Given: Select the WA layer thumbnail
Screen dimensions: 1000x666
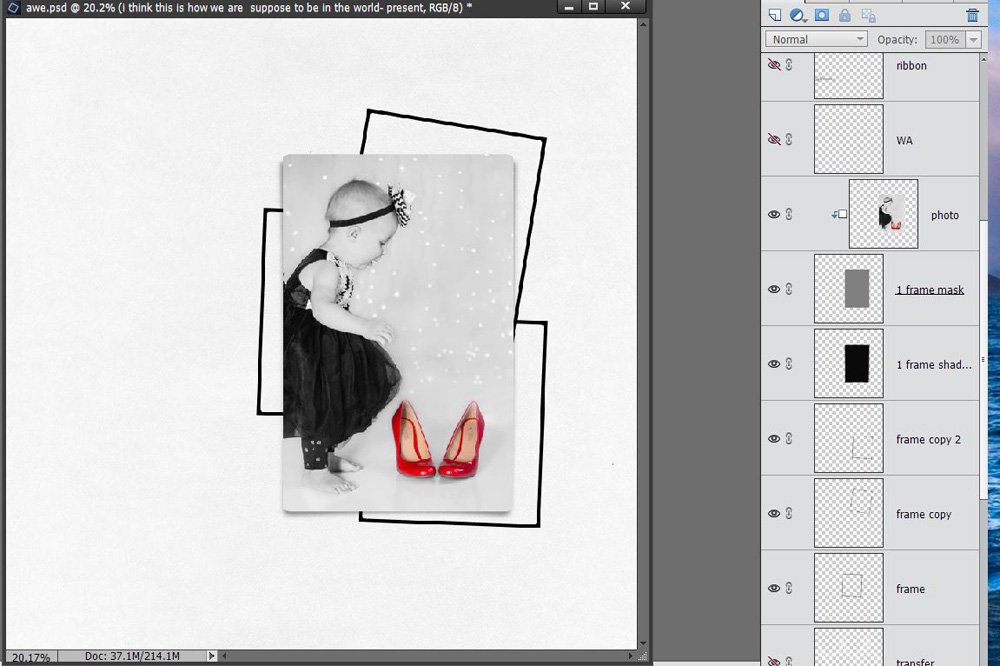Looking at the screenshot, I should pos(849,139).
